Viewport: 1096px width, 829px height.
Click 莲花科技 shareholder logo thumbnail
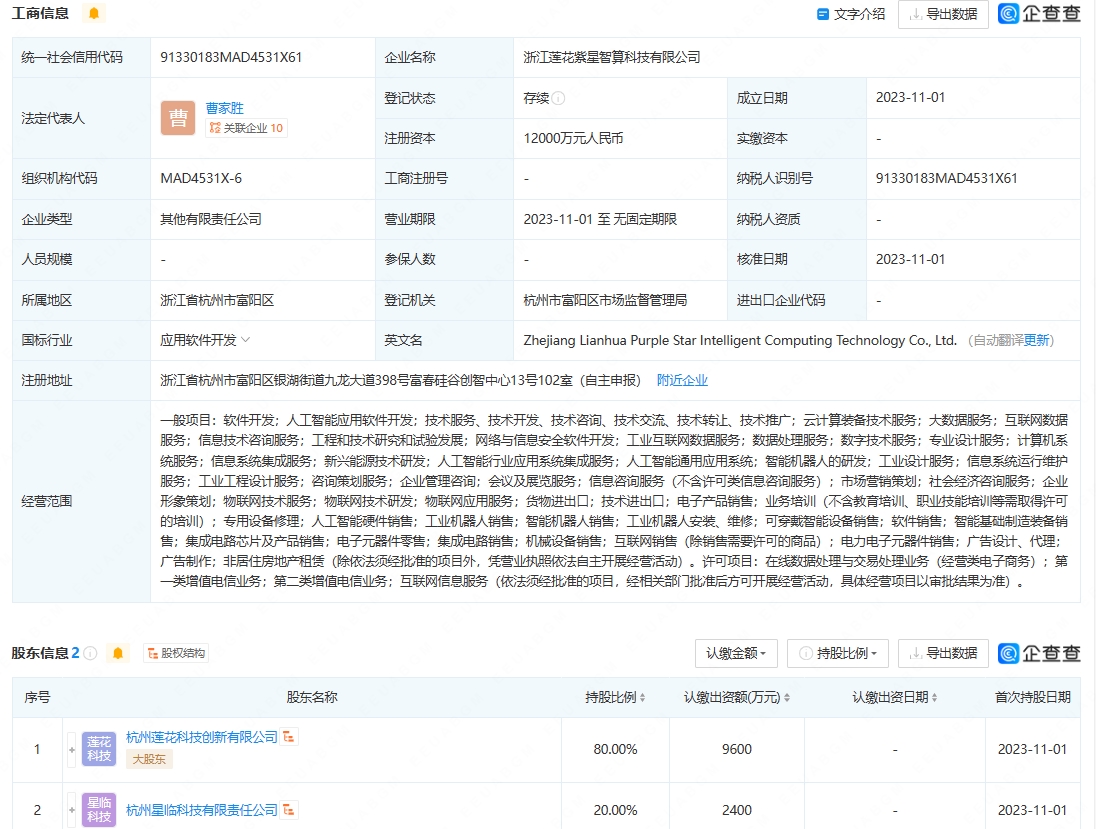coord(99,749)
